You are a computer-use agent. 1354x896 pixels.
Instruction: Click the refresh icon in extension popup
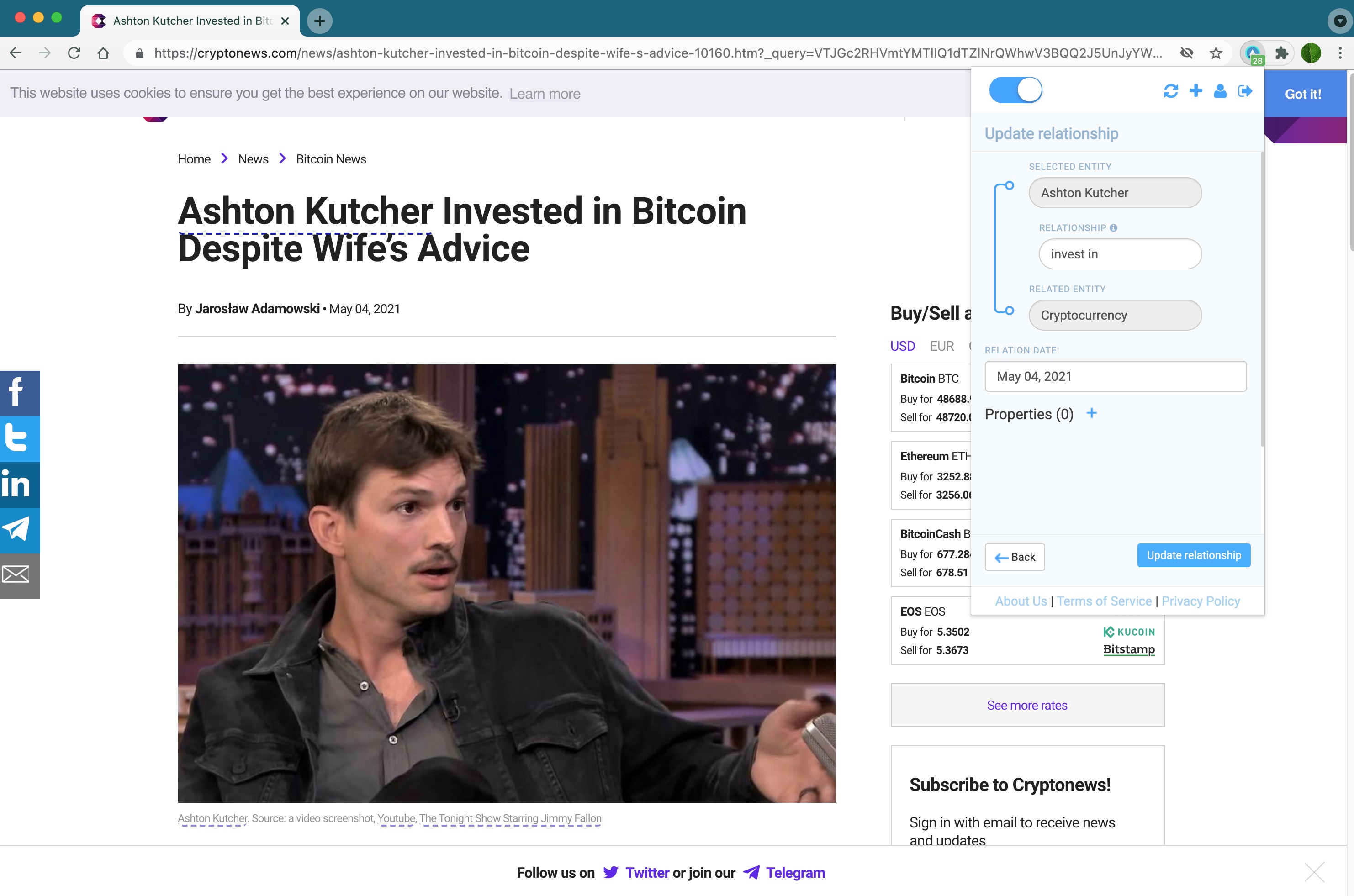click(1170, 91)
